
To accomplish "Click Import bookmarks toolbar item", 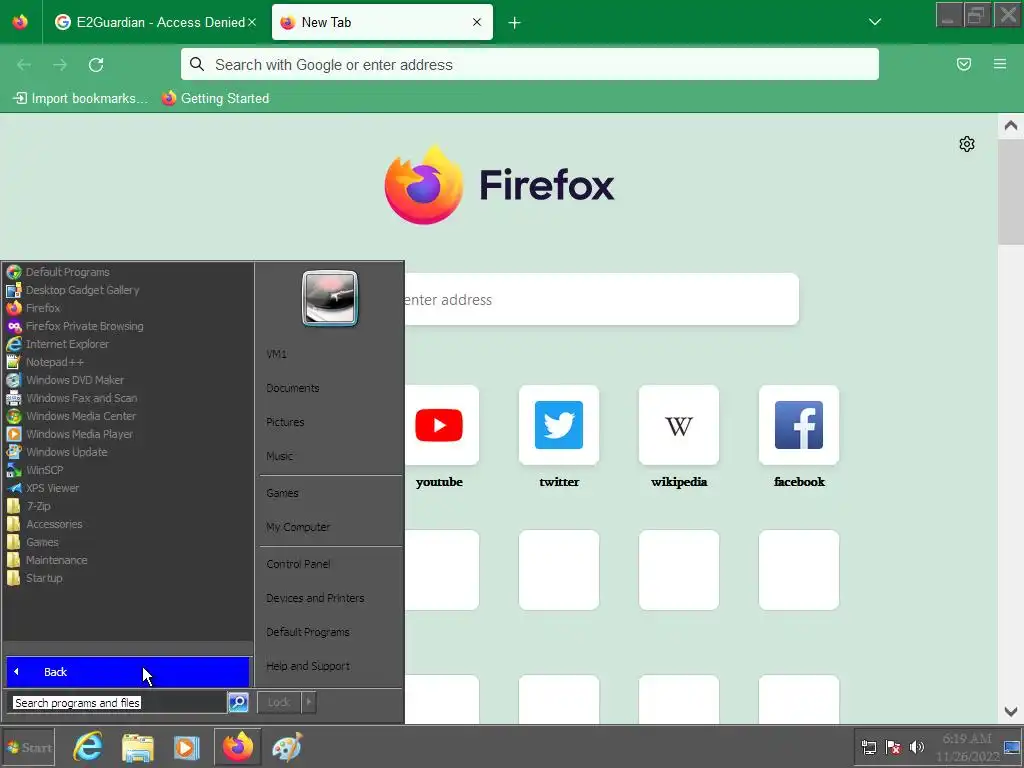I will coord(80,99).
